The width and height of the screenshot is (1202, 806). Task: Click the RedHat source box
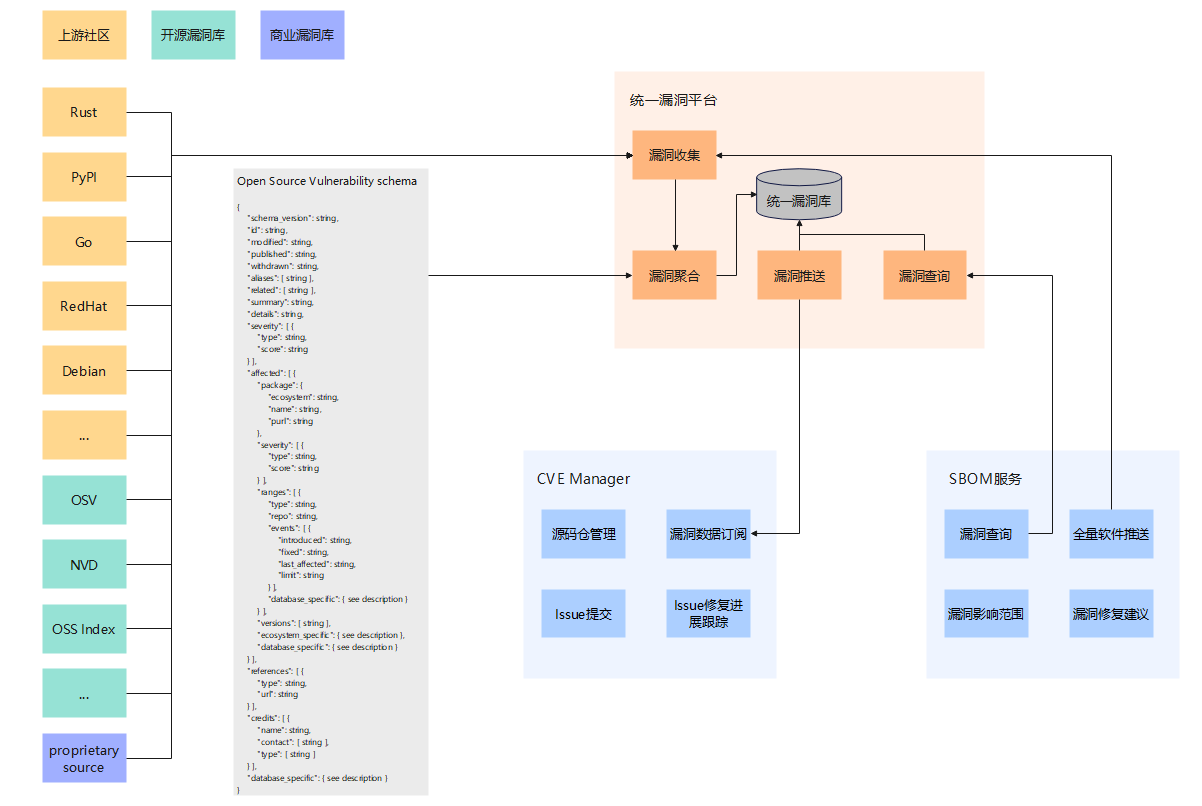84,306
